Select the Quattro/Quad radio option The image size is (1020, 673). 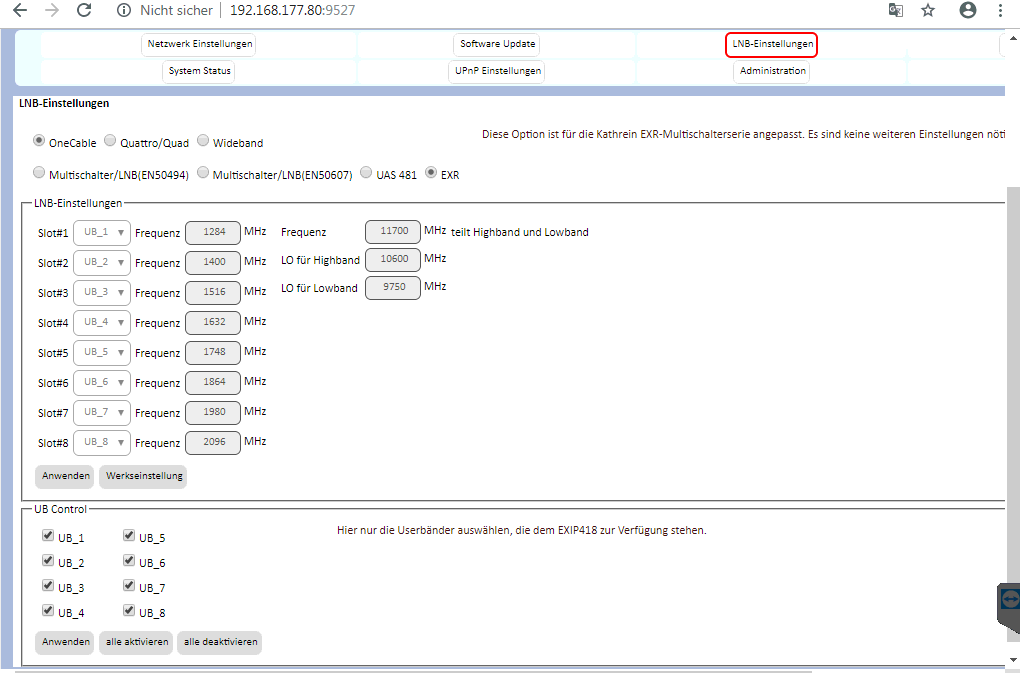tap(111, 141)
